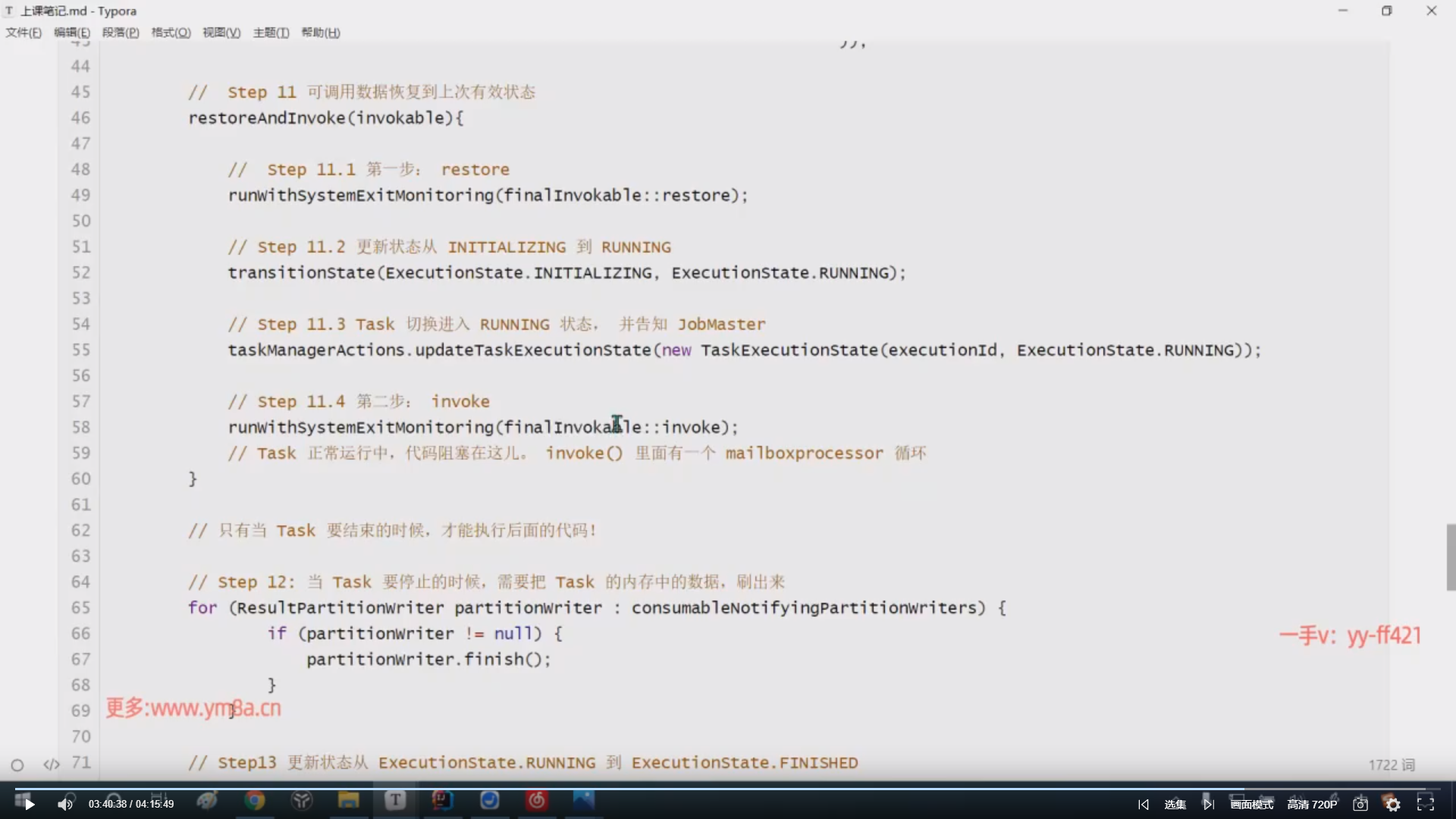Open the 主题 theme menu
1456x819 pixels.
point(271,33)
